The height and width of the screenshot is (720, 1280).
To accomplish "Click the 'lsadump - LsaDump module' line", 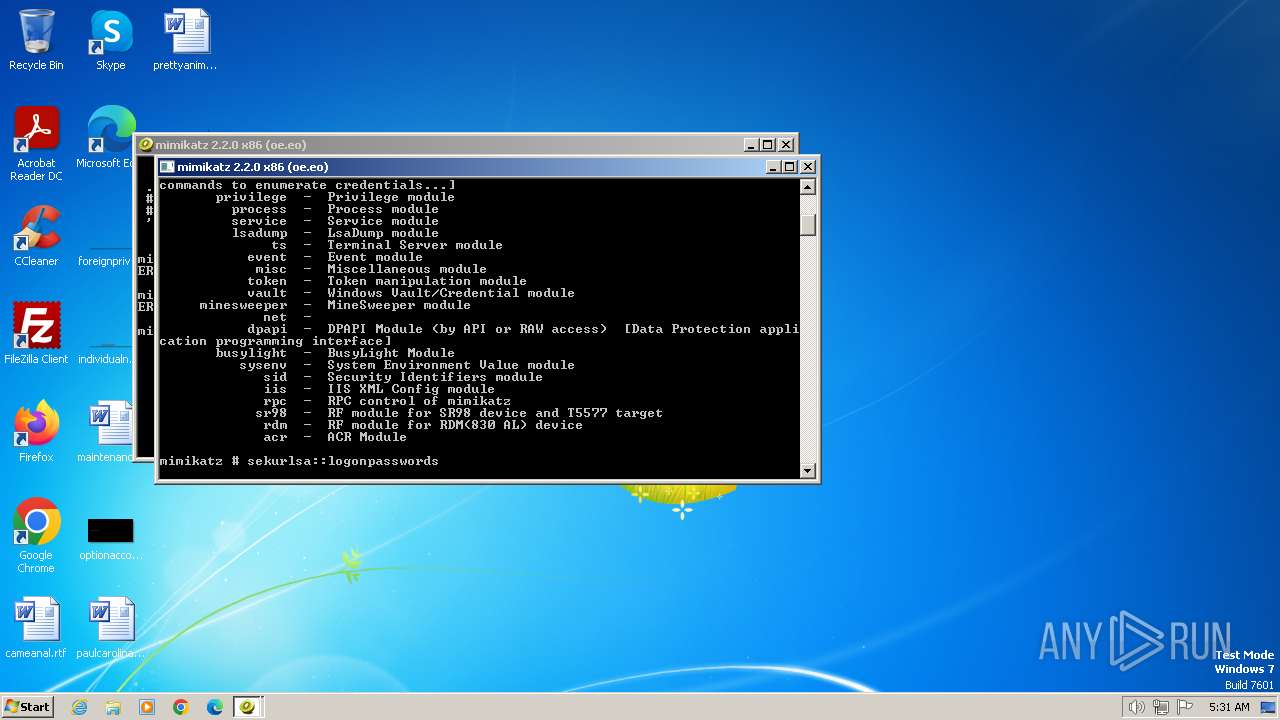I will tap(335, 233).
